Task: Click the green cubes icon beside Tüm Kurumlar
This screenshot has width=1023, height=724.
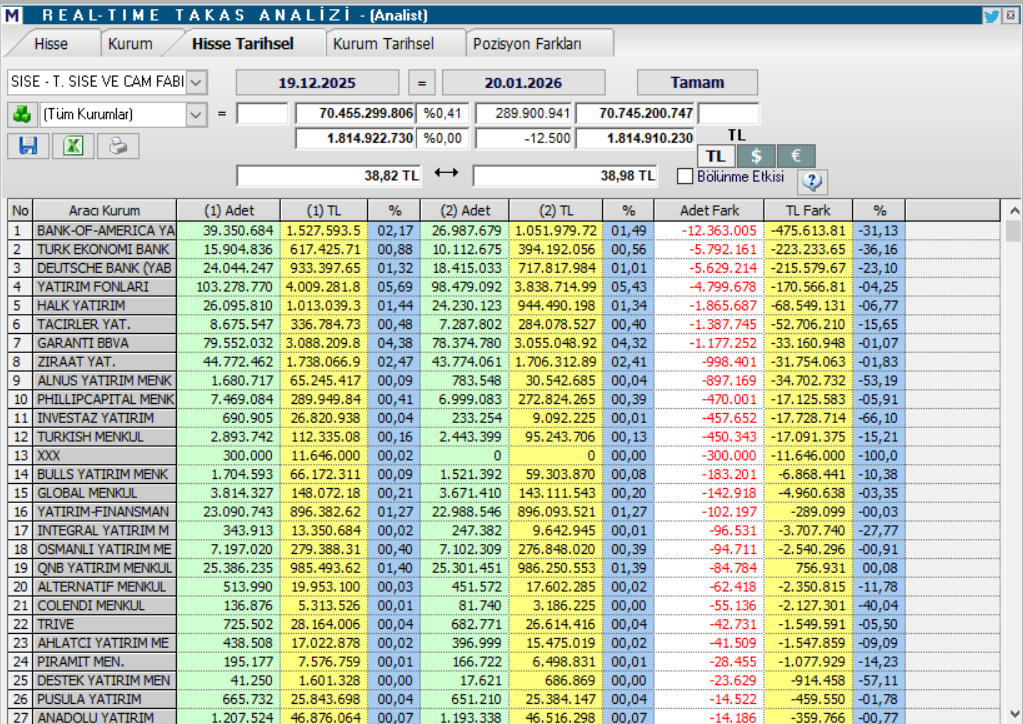Action: [23, 113]
